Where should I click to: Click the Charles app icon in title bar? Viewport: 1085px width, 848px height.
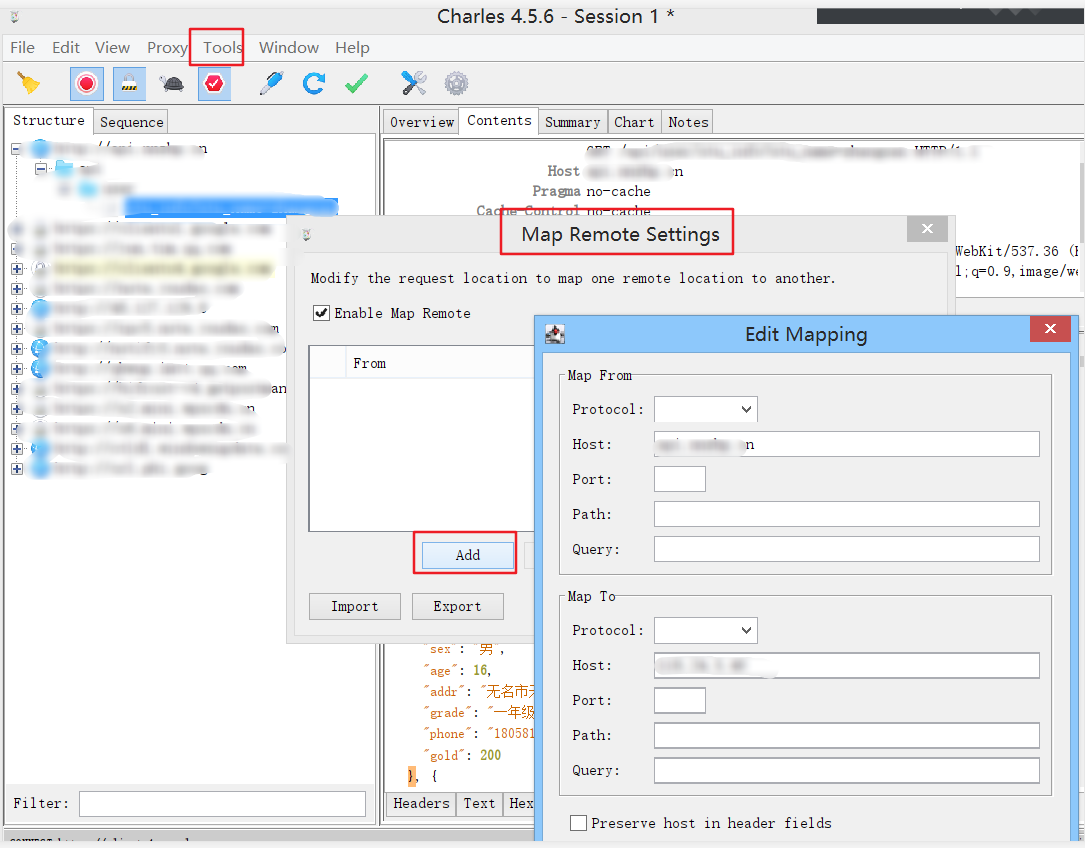(x=15, y=17)
